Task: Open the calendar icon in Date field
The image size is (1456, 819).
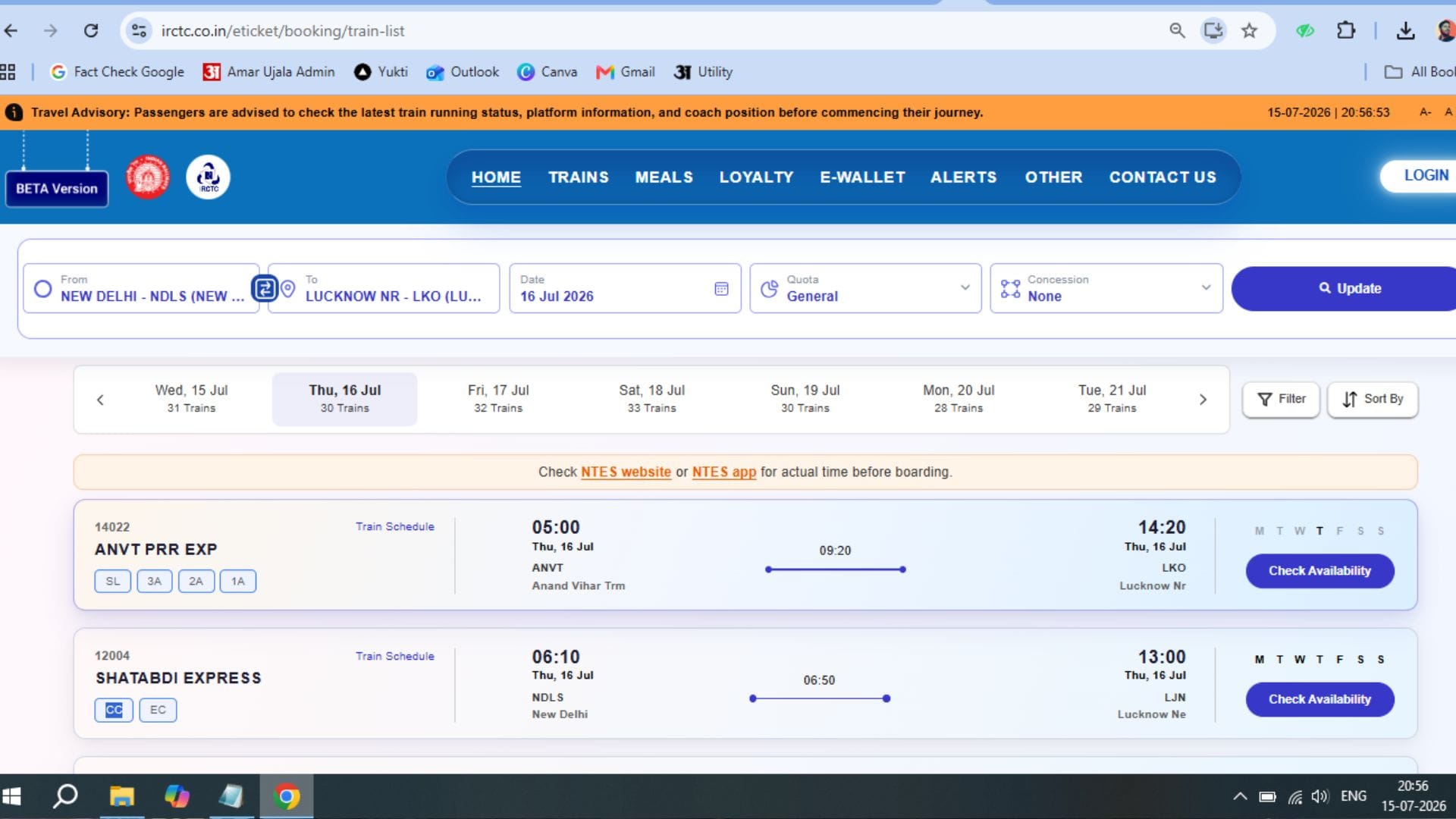Action: pyautogui.click(x=721, y=288)
